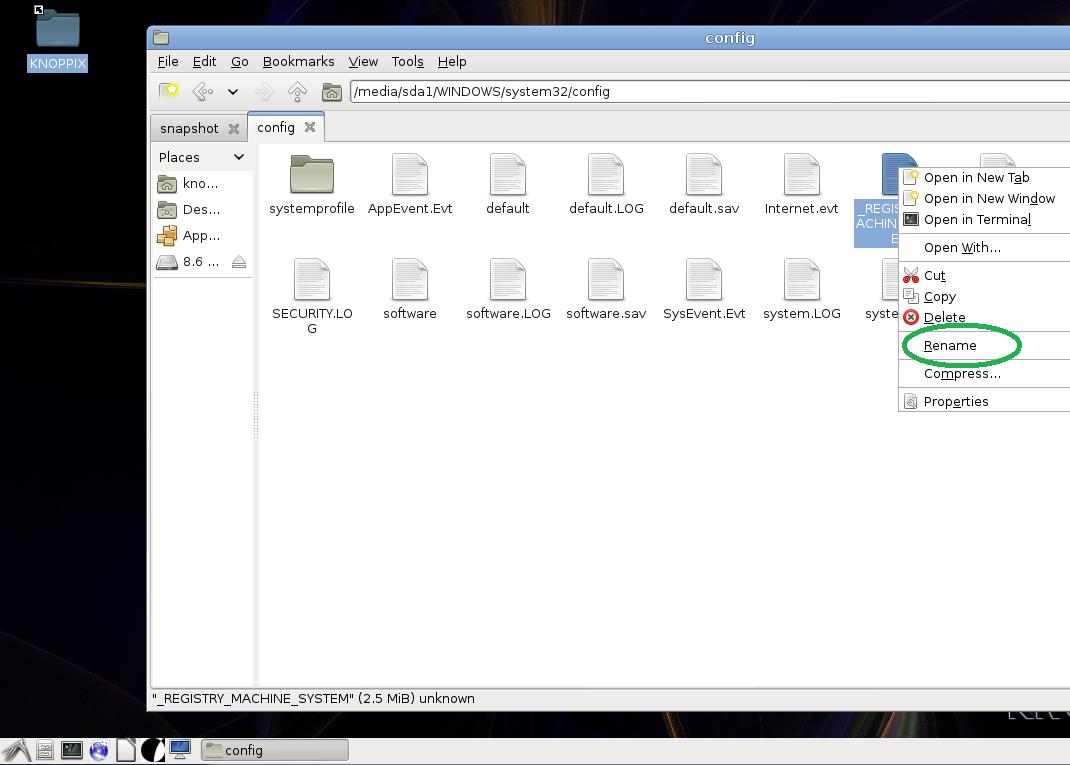Open the LXDE start menu in taskbar
Screen dimensions: 1070x765
[x=16, y=751]
